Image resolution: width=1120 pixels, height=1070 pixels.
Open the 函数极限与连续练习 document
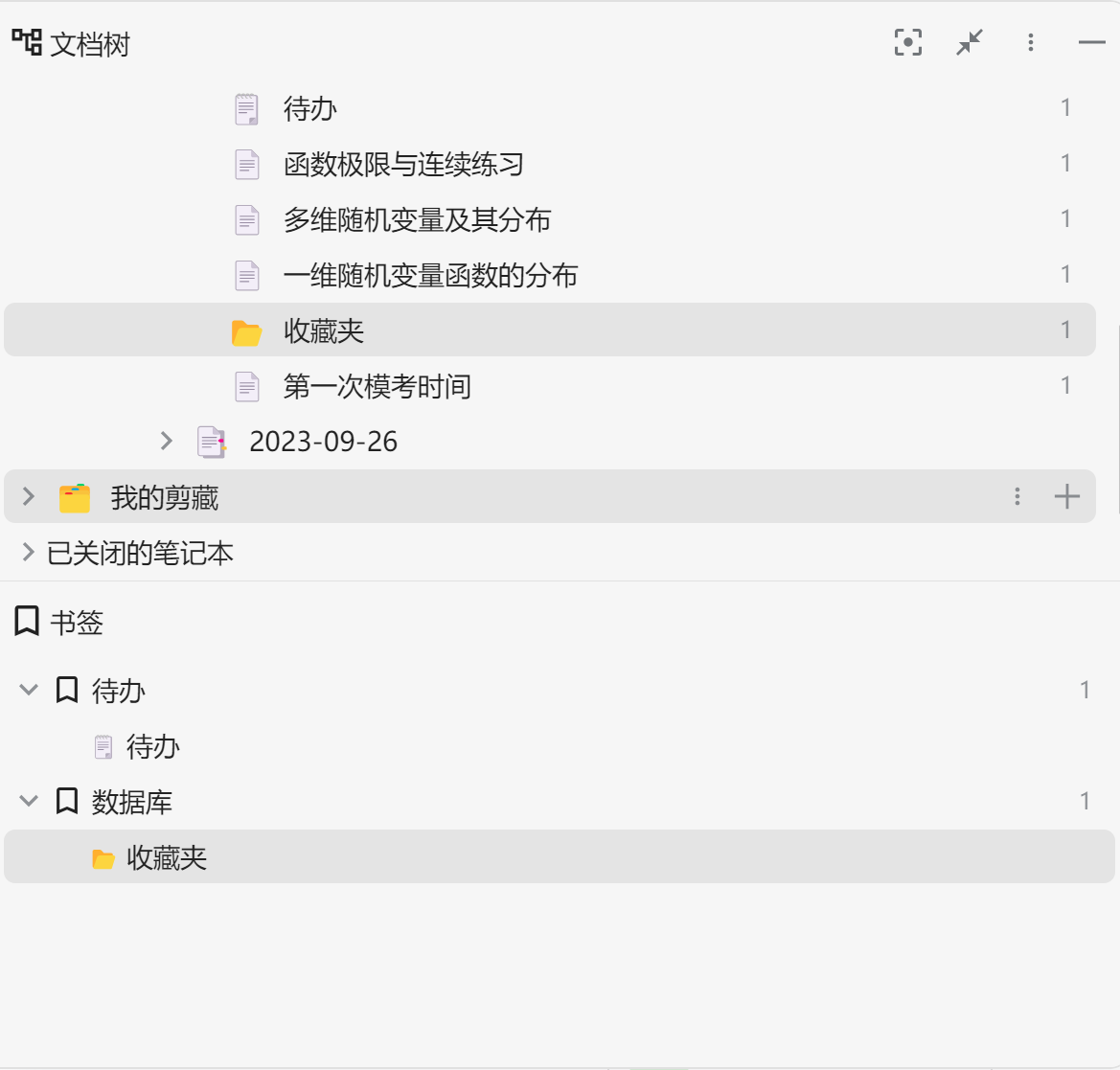pos(403,164)
